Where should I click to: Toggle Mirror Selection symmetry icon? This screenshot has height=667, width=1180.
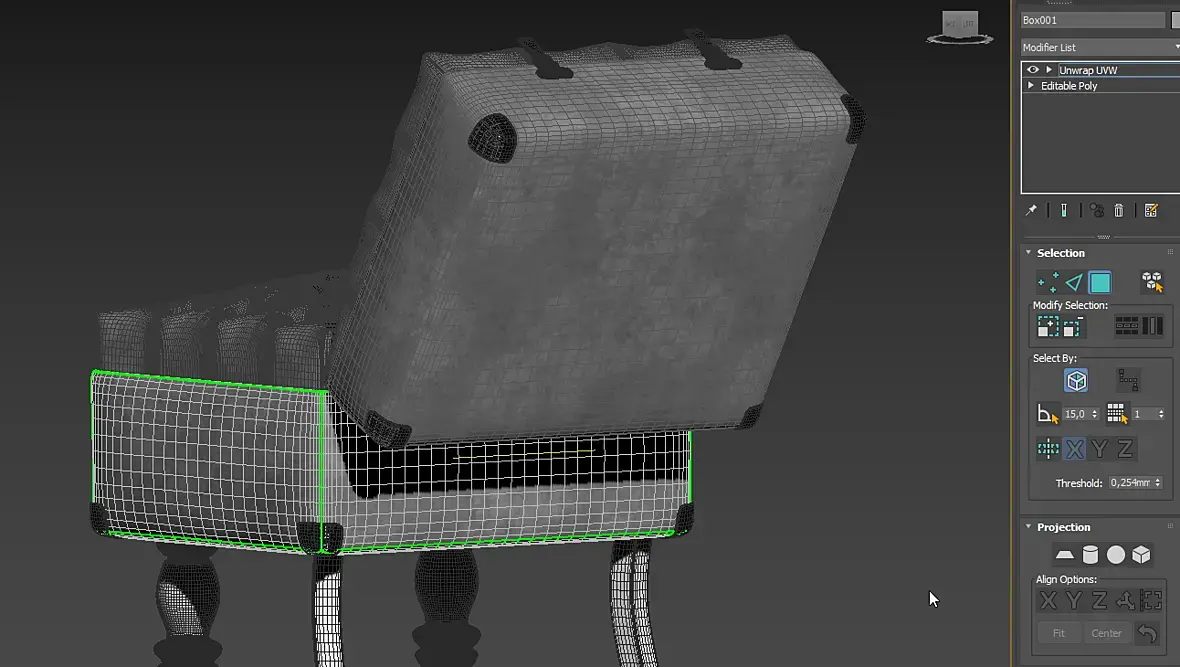[1048, 449]
